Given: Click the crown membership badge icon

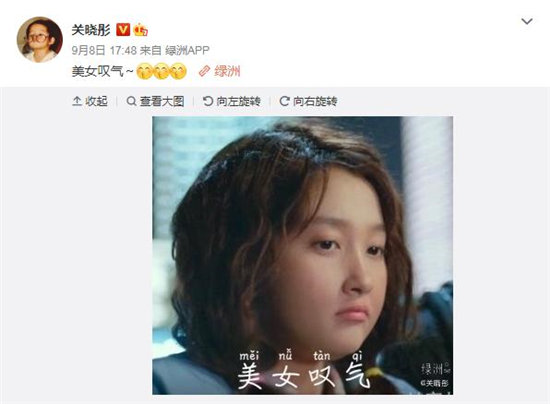Looking at the screenshot, I should point(141,30).
